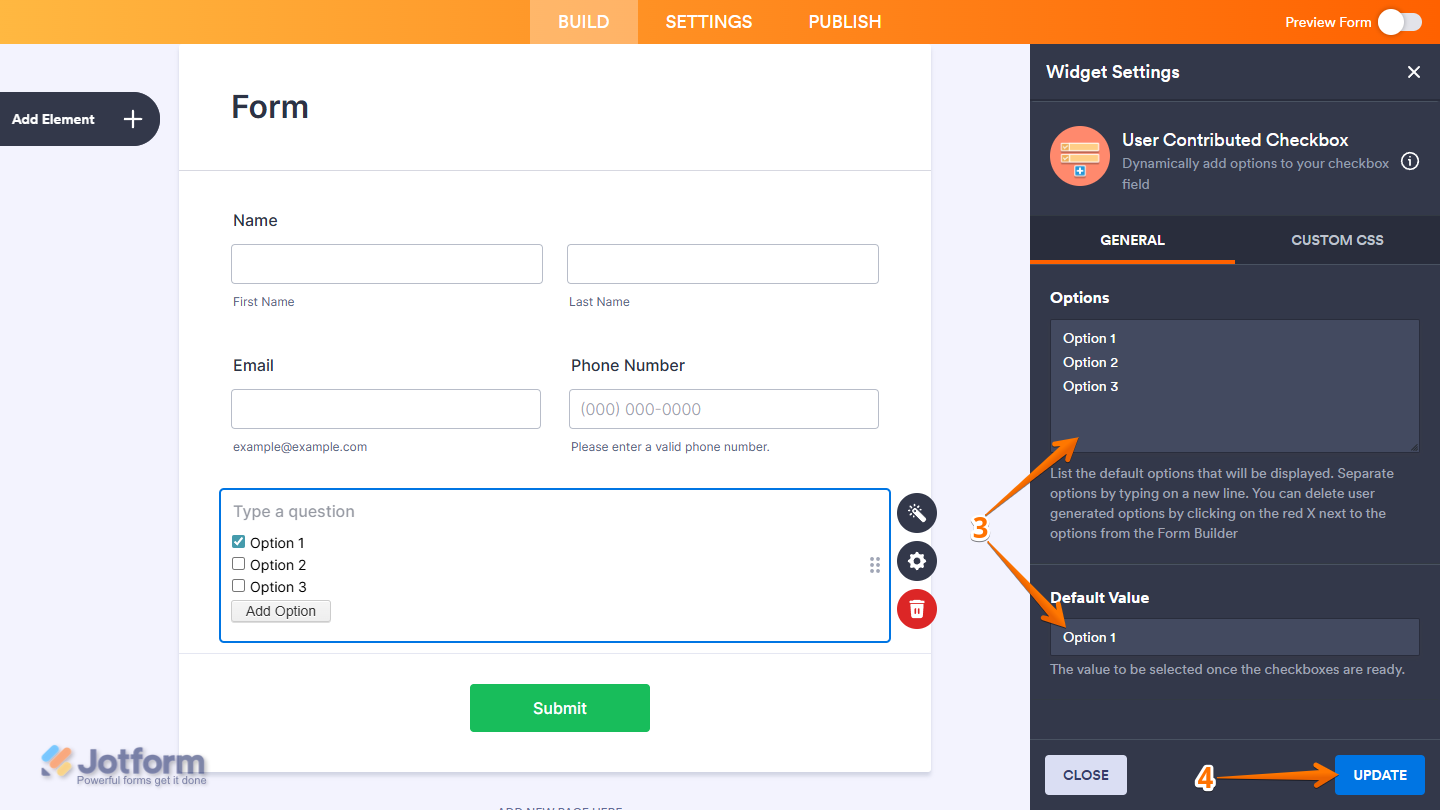
Task: Click the Add Option button
Action: coord(280,610)
